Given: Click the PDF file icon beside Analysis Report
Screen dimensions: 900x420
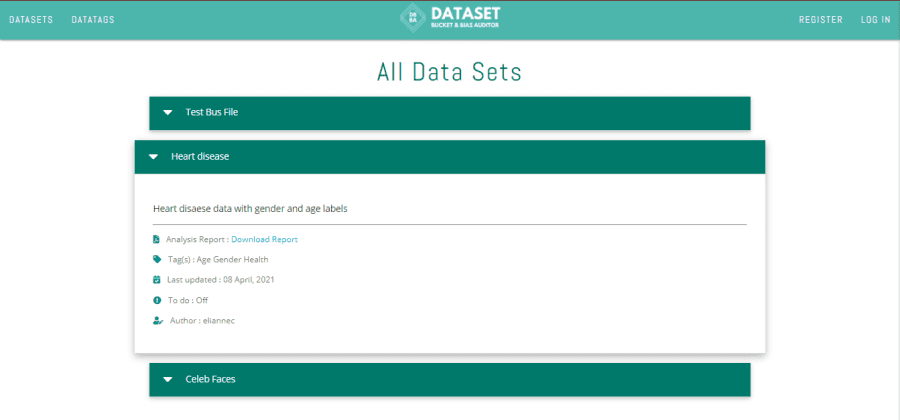Looking at the screenshot, I should 156,239.
